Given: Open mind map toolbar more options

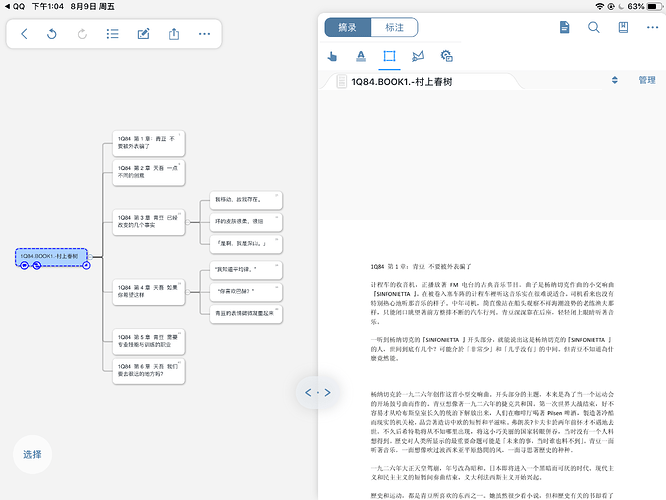Looking at the screenshot, I should click(204, 34).
